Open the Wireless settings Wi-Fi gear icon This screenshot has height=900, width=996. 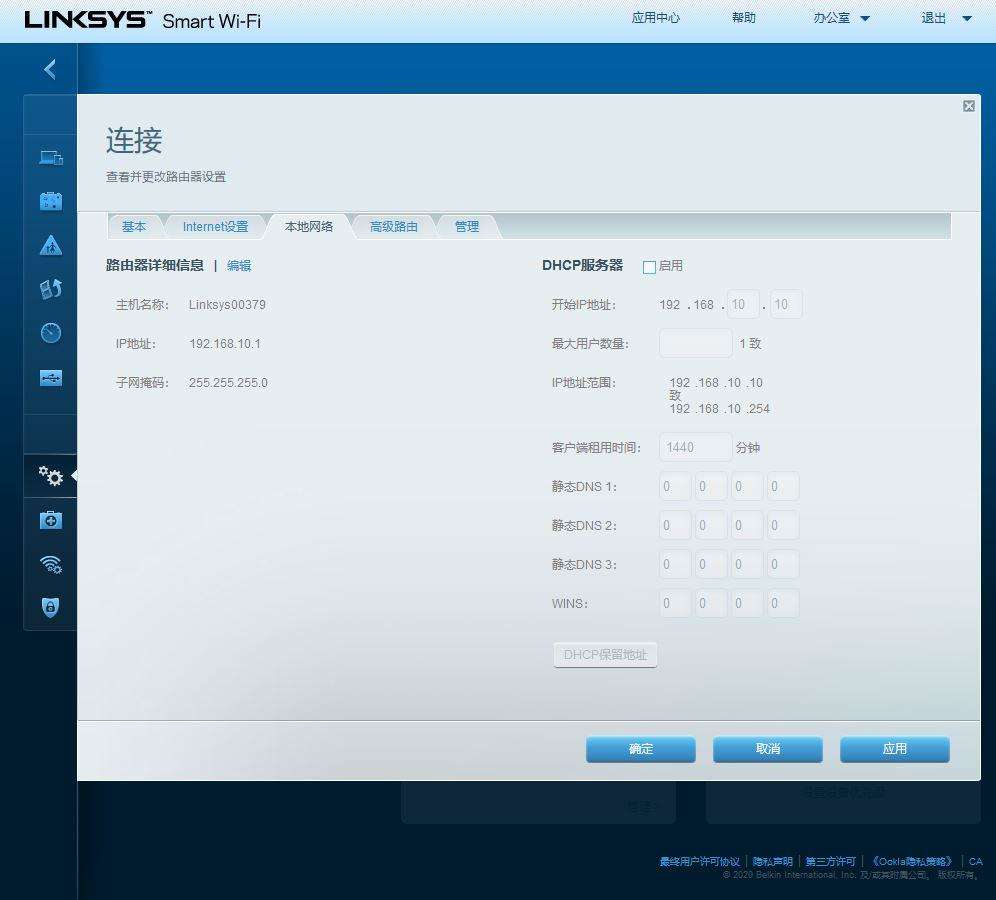coord(51,564)
